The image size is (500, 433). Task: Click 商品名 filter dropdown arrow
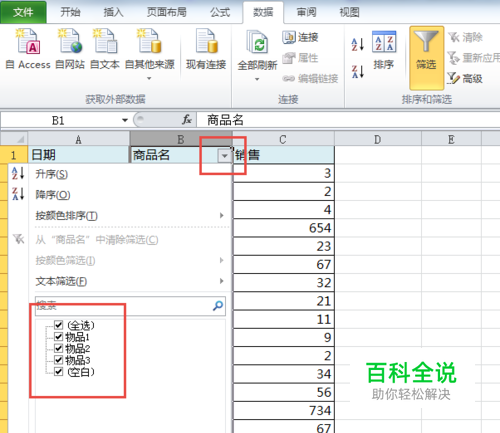pyautogui.click(x=224, y=156)
